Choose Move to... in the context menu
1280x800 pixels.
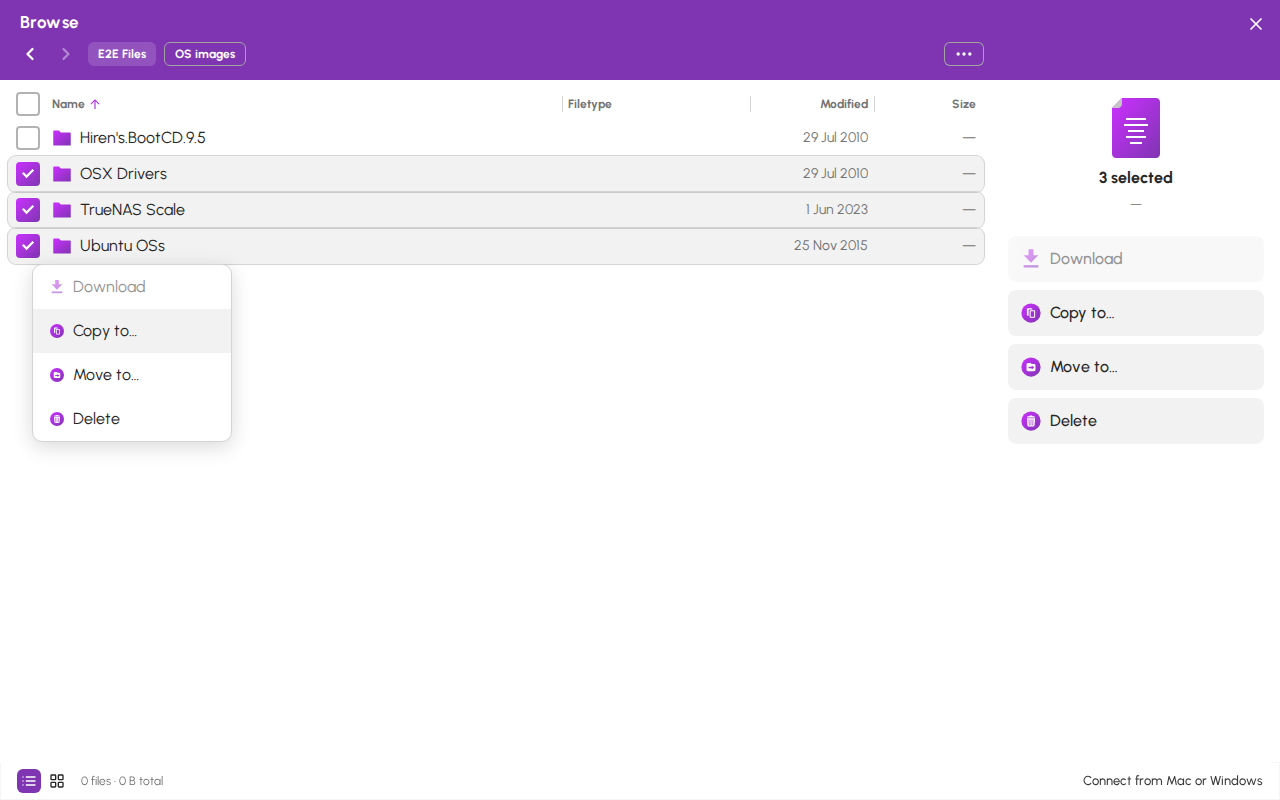(132, 375)
